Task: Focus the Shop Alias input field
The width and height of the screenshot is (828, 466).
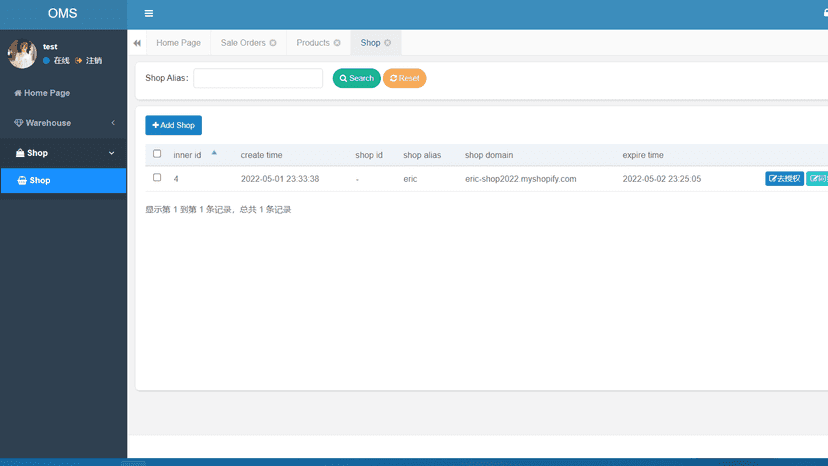Action: coord(258,78)
